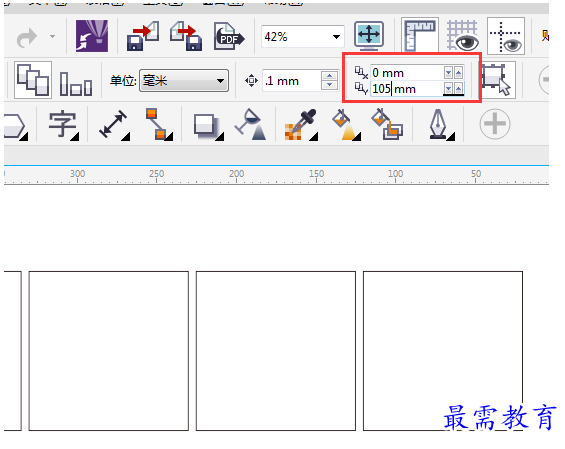The height and width of the screenshot is (449, 565).
Task: Select the Smart Fill tool
Action: point(387,125)
